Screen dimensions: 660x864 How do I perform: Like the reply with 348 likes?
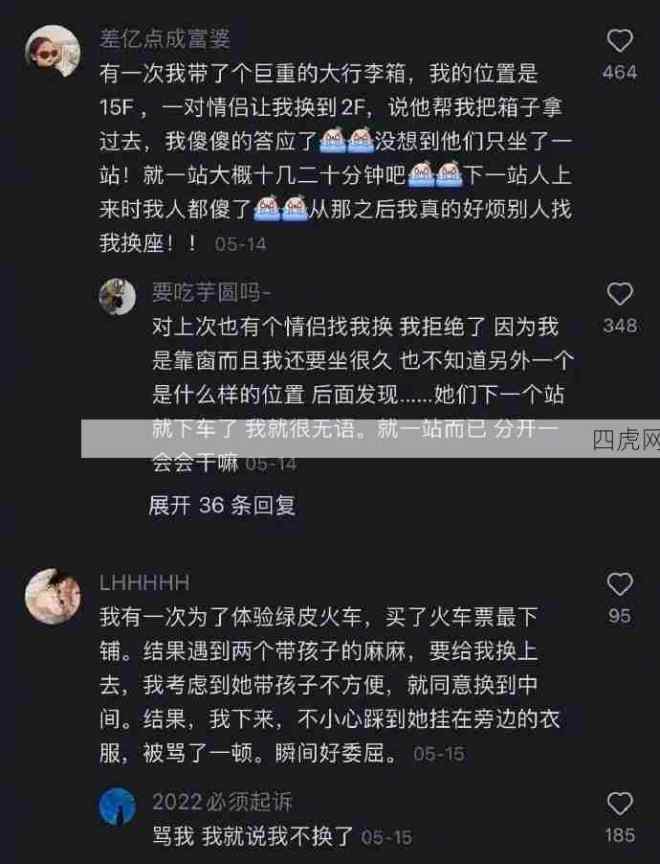620,294
